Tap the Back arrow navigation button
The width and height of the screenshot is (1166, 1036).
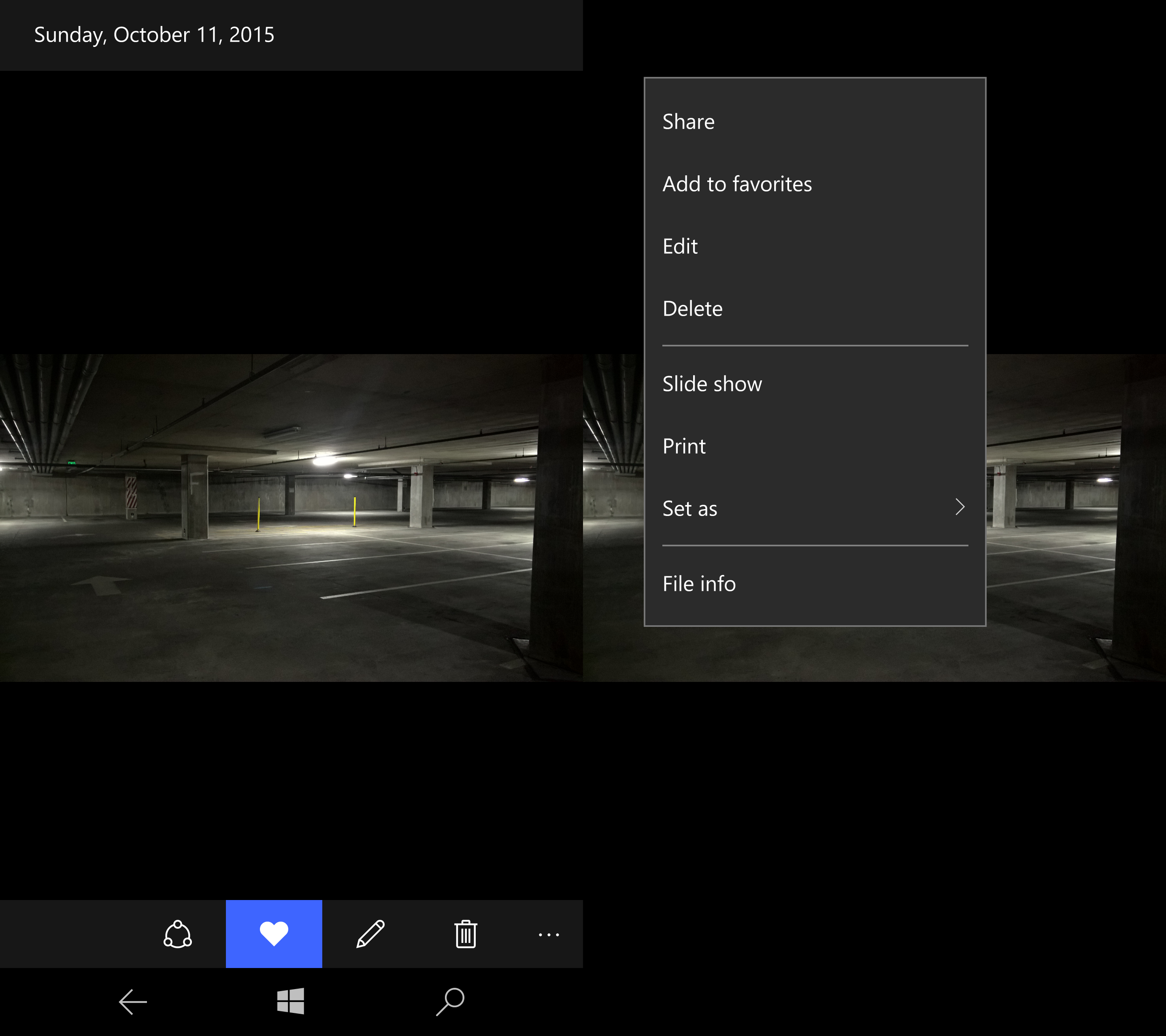133,1002
